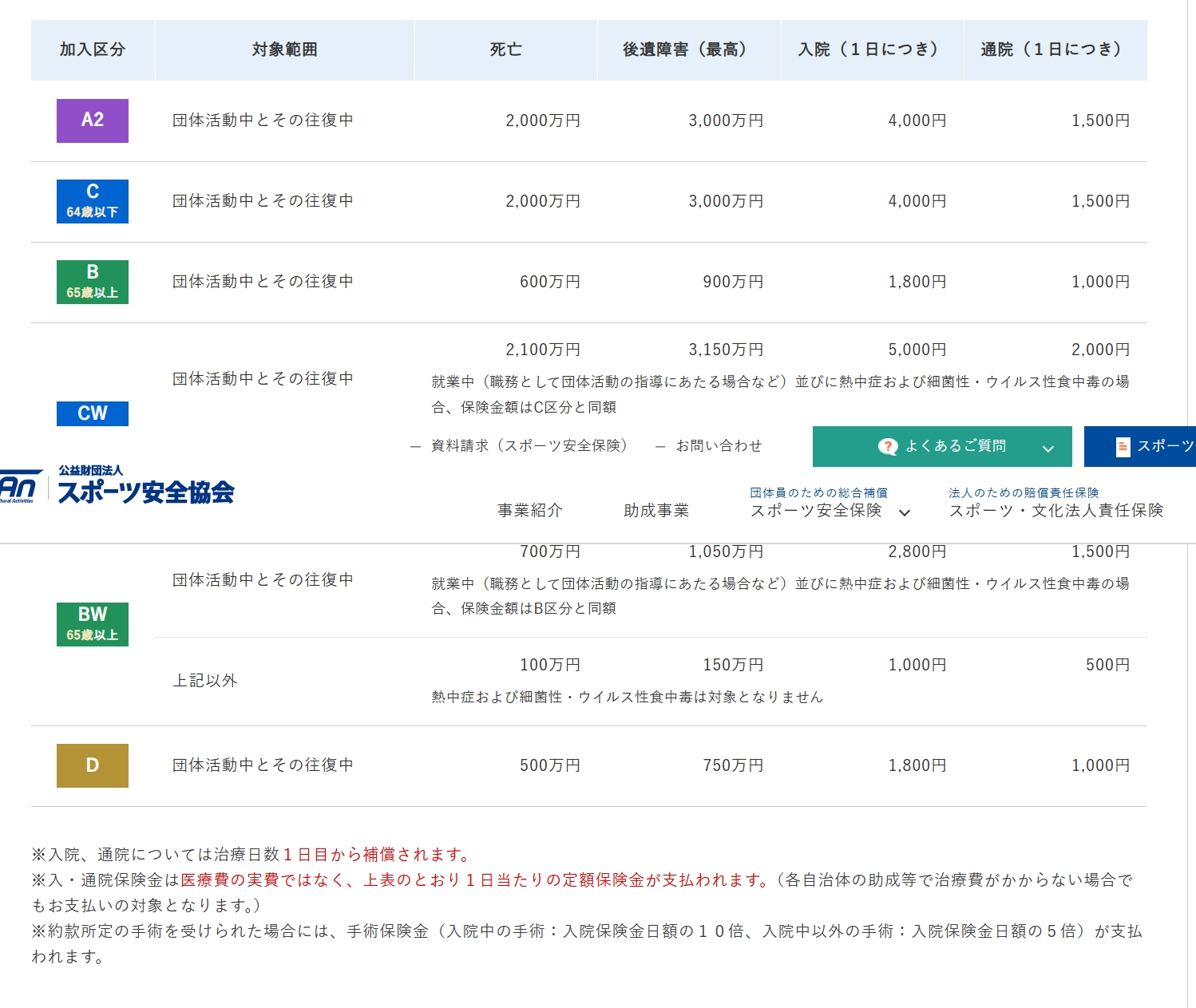Click the blue C 64歳以下 badge
Screen dimensions: 1196x1008
click(x=93, y=201)
